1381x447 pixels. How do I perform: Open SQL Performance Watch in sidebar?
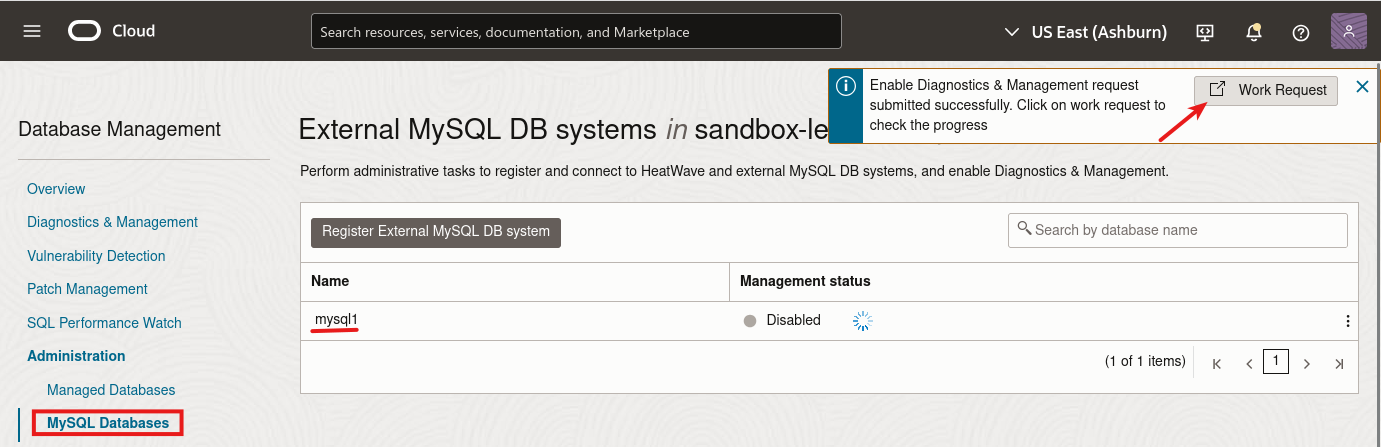(x=104, y=323)
